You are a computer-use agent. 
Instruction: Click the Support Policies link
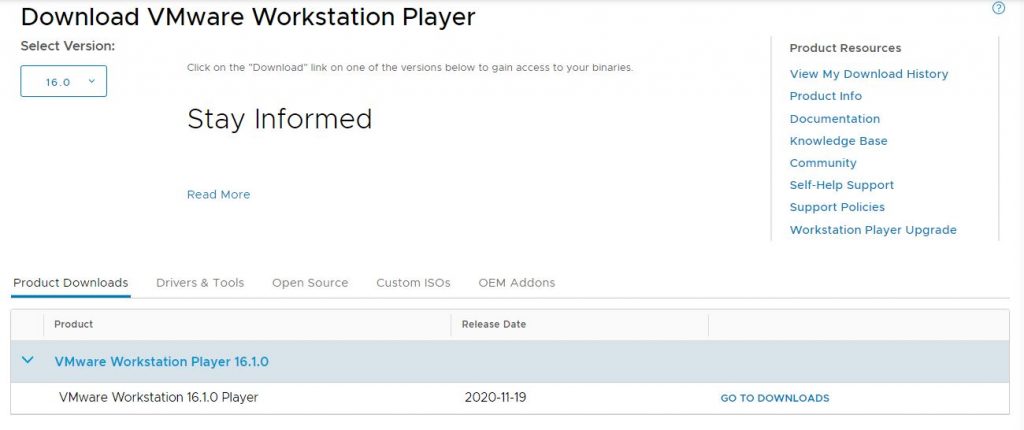837,207
